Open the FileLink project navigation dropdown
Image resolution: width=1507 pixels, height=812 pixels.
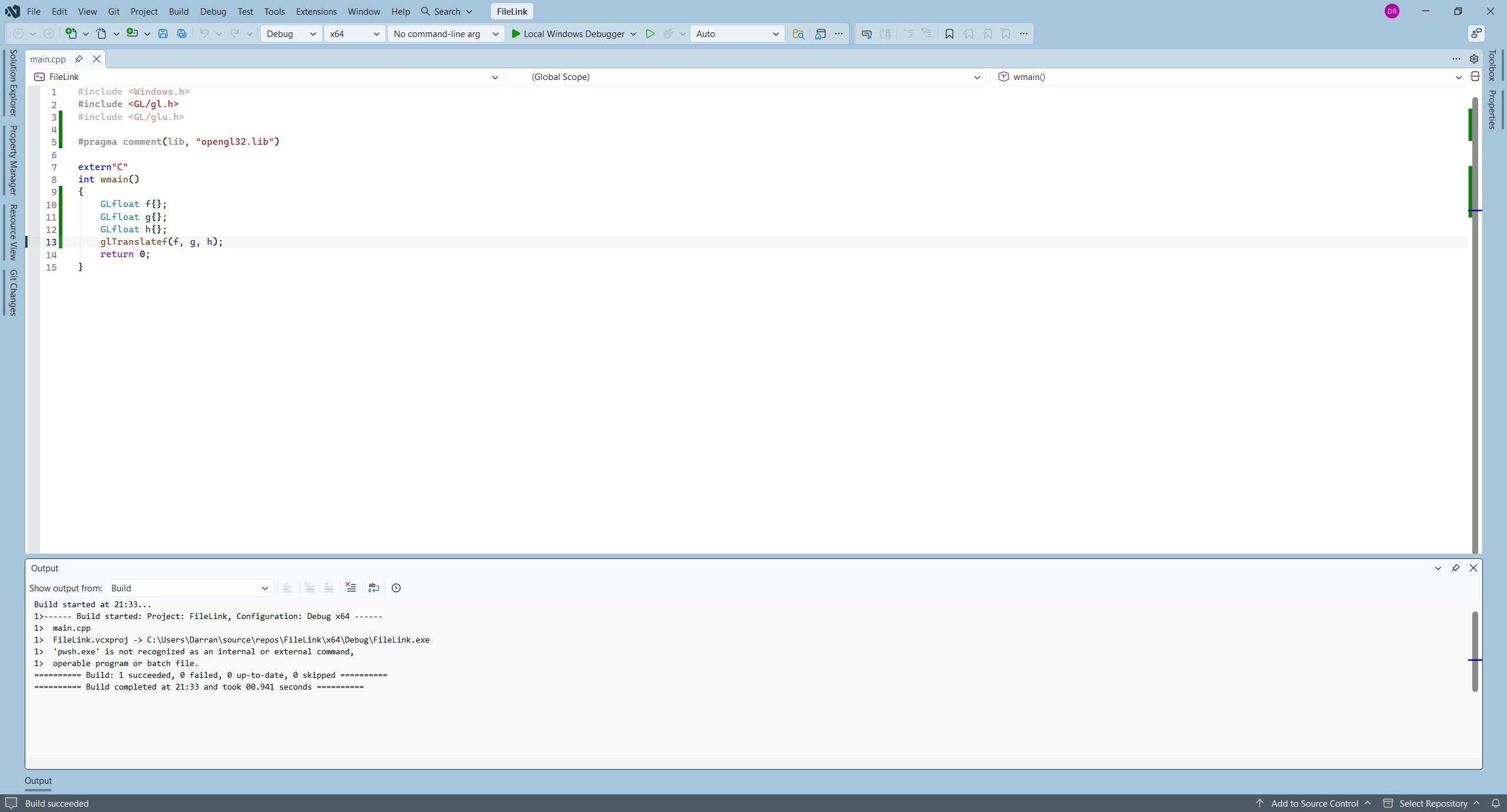click(x=267, y=76)
